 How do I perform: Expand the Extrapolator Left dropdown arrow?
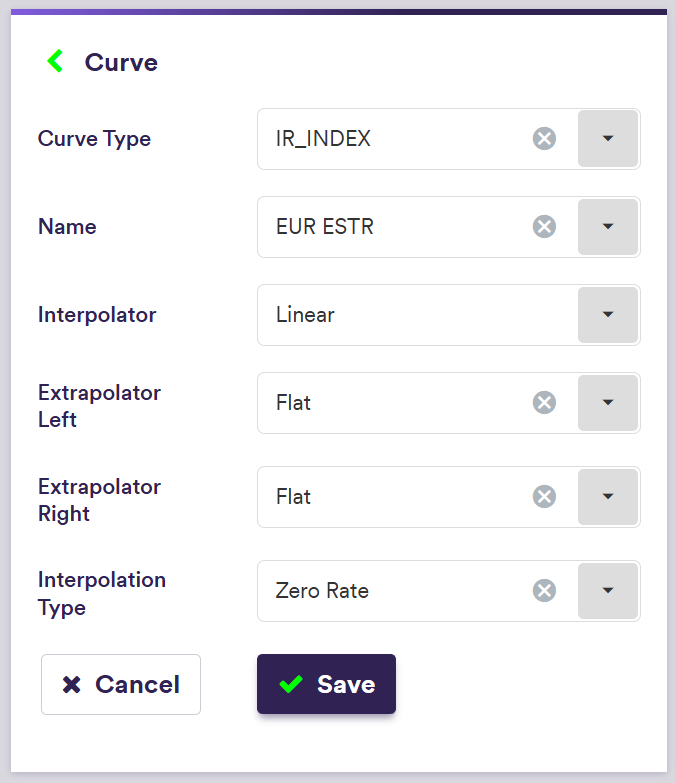(608, 403)
